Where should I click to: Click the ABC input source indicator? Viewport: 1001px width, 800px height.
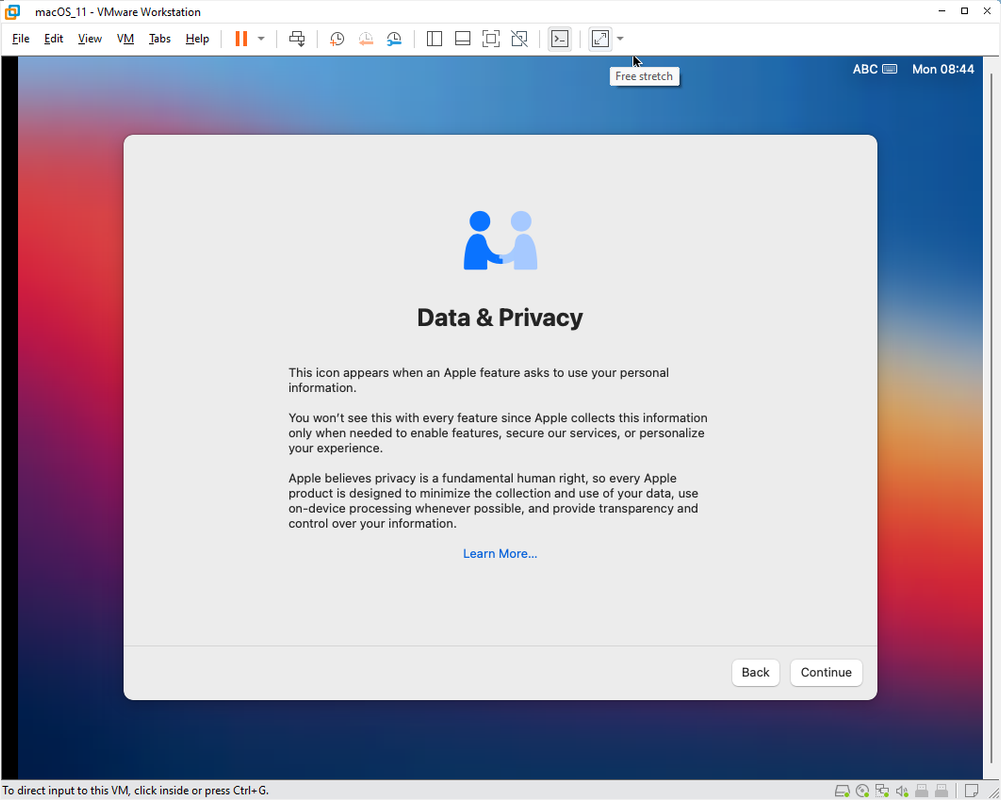click(875, 69)
